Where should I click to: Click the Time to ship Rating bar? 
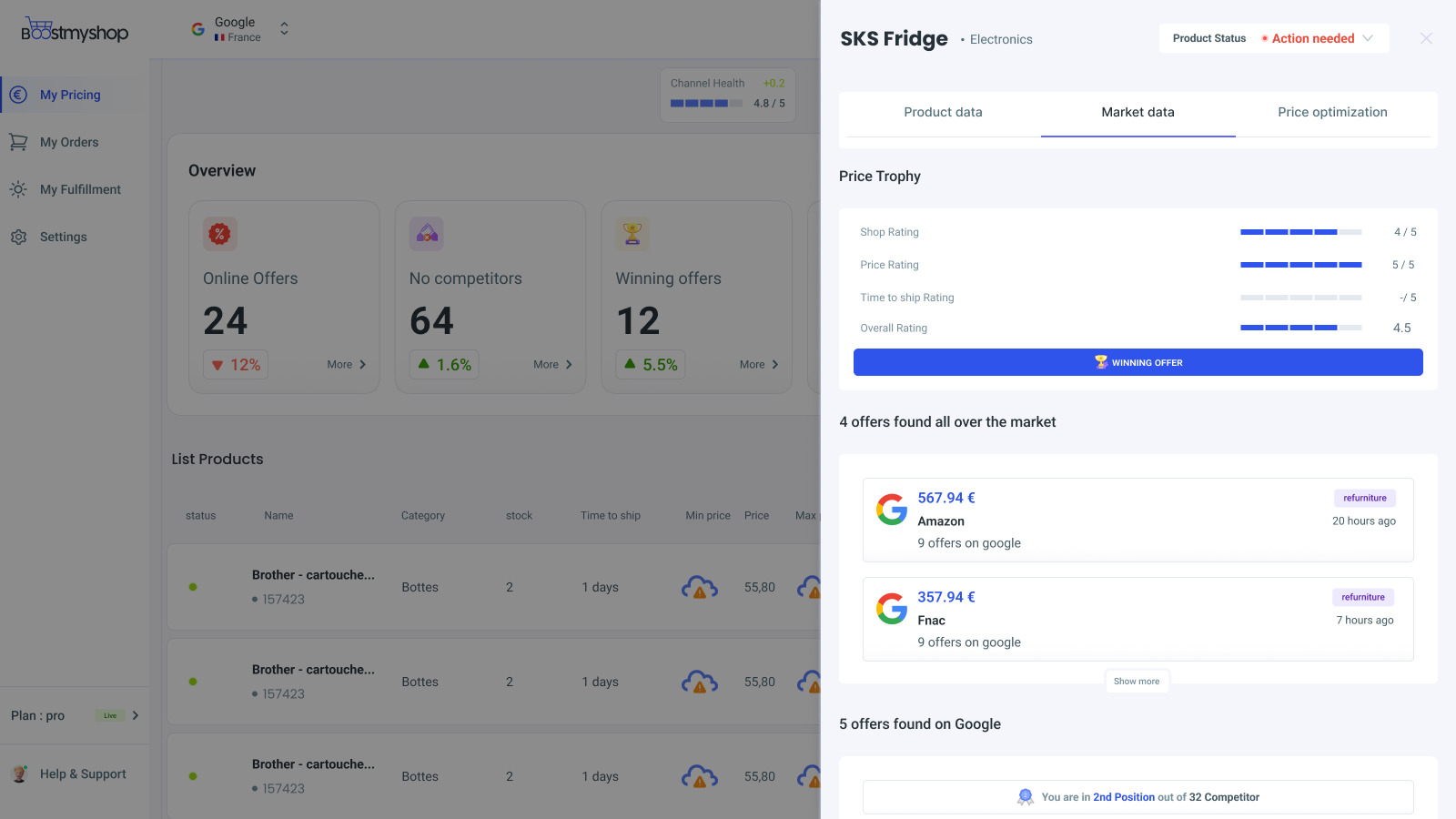point(1301,298)
